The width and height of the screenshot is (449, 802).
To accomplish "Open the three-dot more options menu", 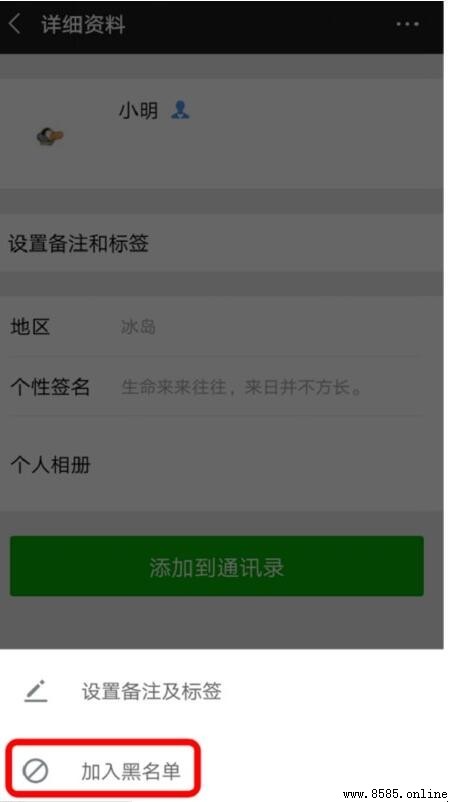I will pos(408,24).
